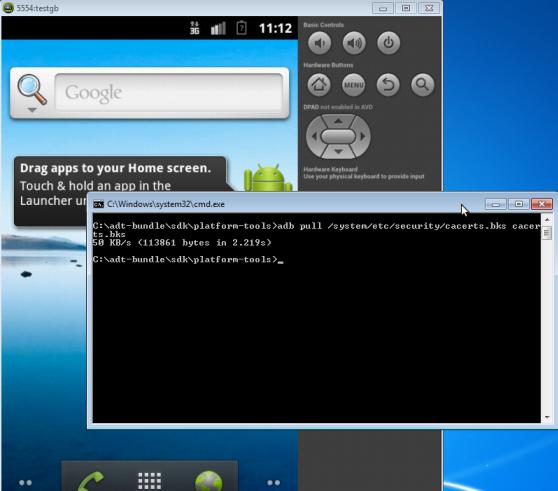Click the 11:12 clock in status bar

tap(275, 28)
